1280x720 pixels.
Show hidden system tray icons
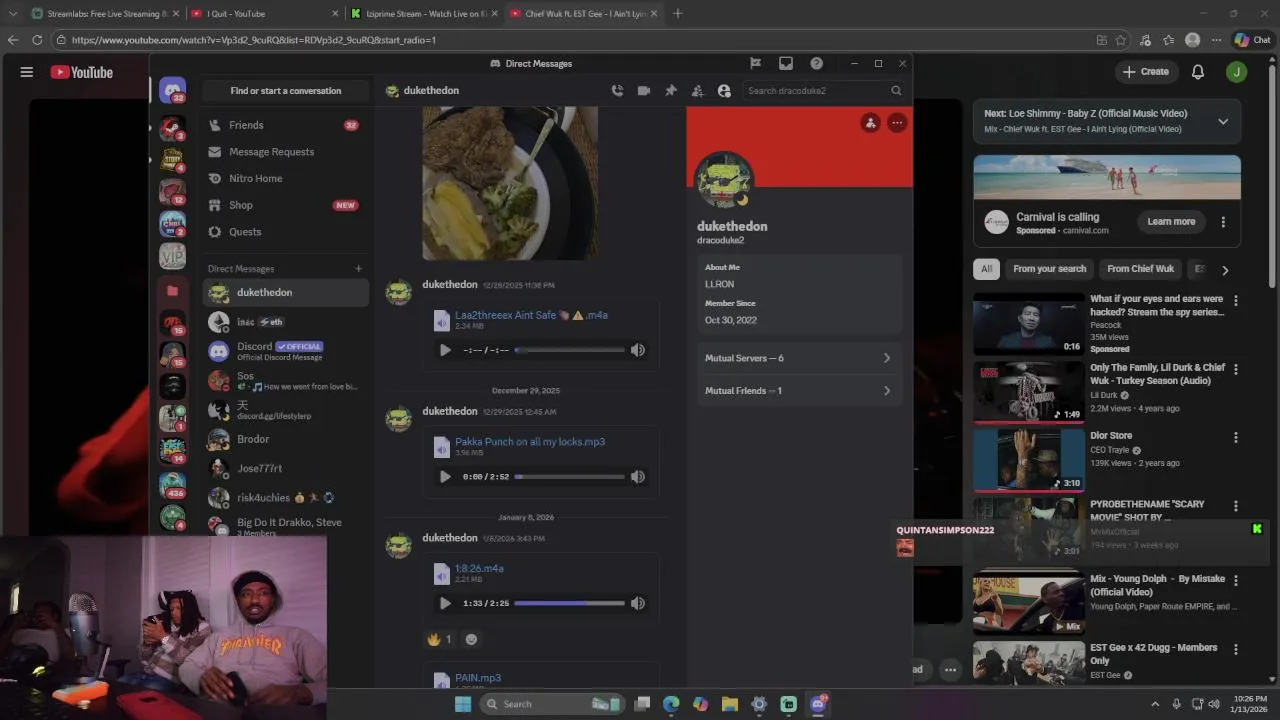click(1155, 704)
